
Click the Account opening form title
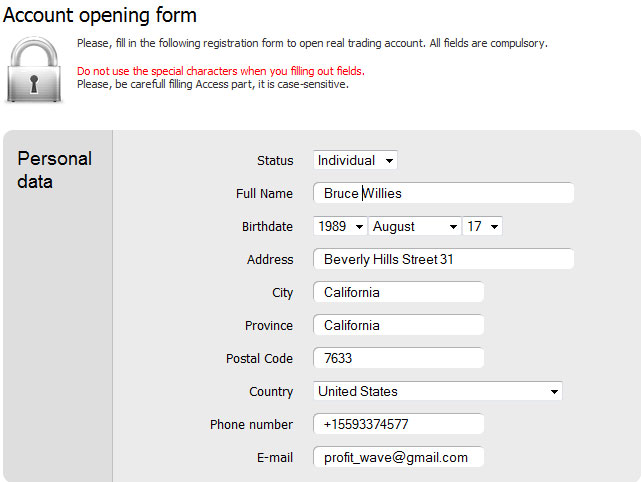(100, 16)
